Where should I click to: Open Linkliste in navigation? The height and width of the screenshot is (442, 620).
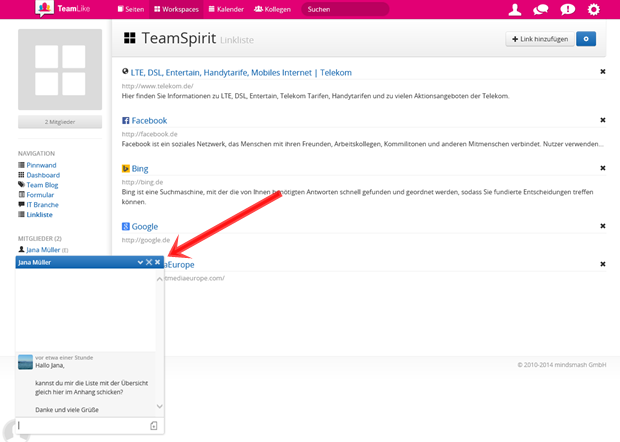(40, 215)
